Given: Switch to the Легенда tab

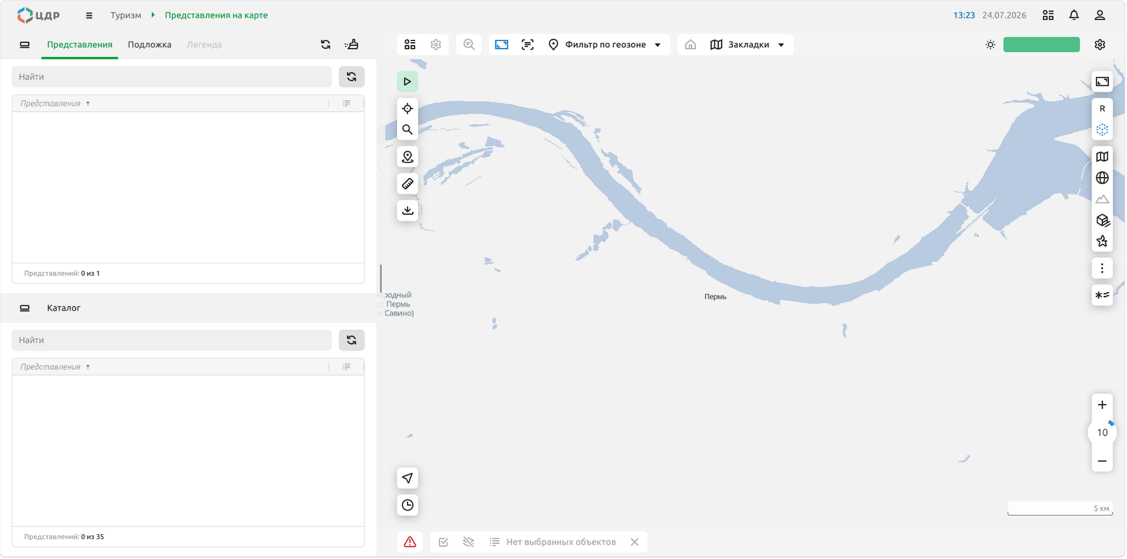Looking at the screenshot, I should click(204, 45).
